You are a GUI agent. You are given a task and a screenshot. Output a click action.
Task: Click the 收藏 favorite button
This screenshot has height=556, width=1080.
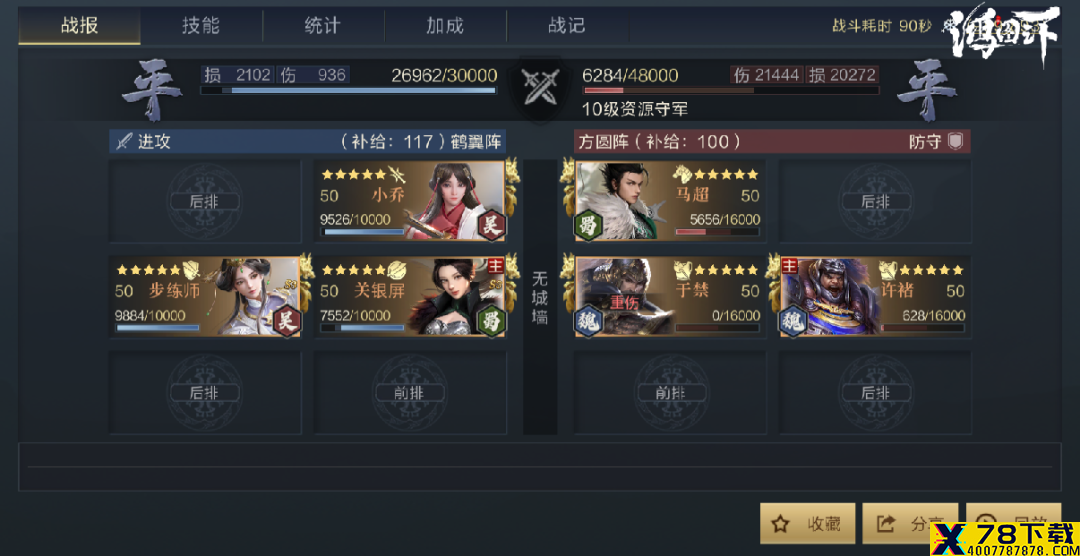pyautogui.click(x=807, y=524)
